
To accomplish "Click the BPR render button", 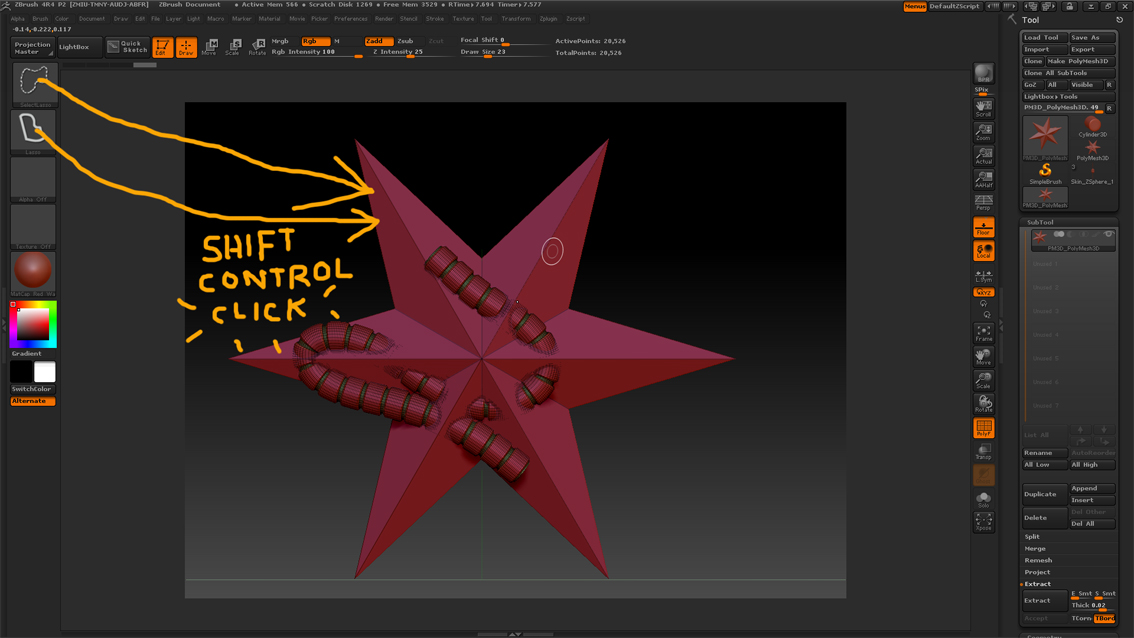I will [984, 75].
